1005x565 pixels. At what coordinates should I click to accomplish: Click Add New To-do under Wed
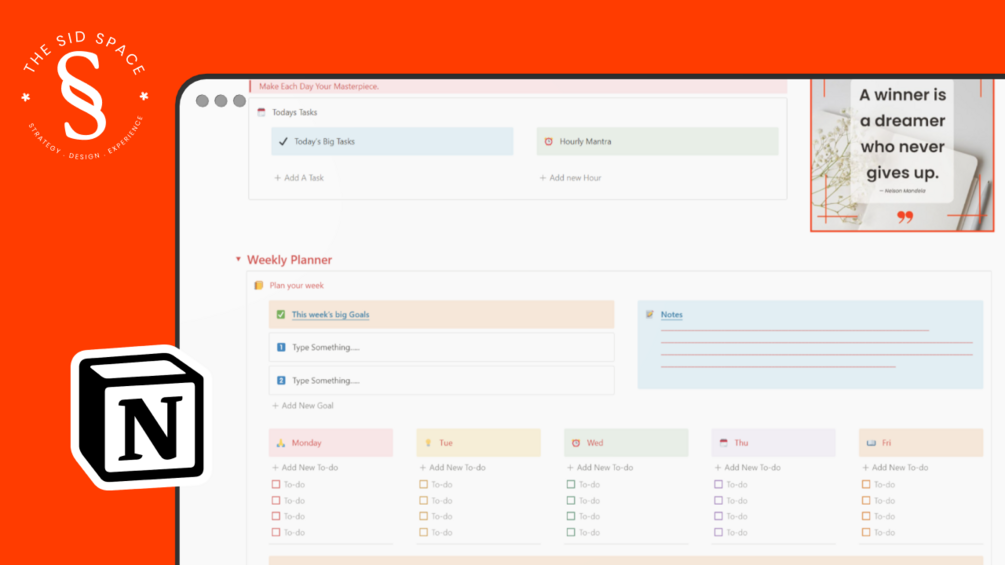[600, 468]
